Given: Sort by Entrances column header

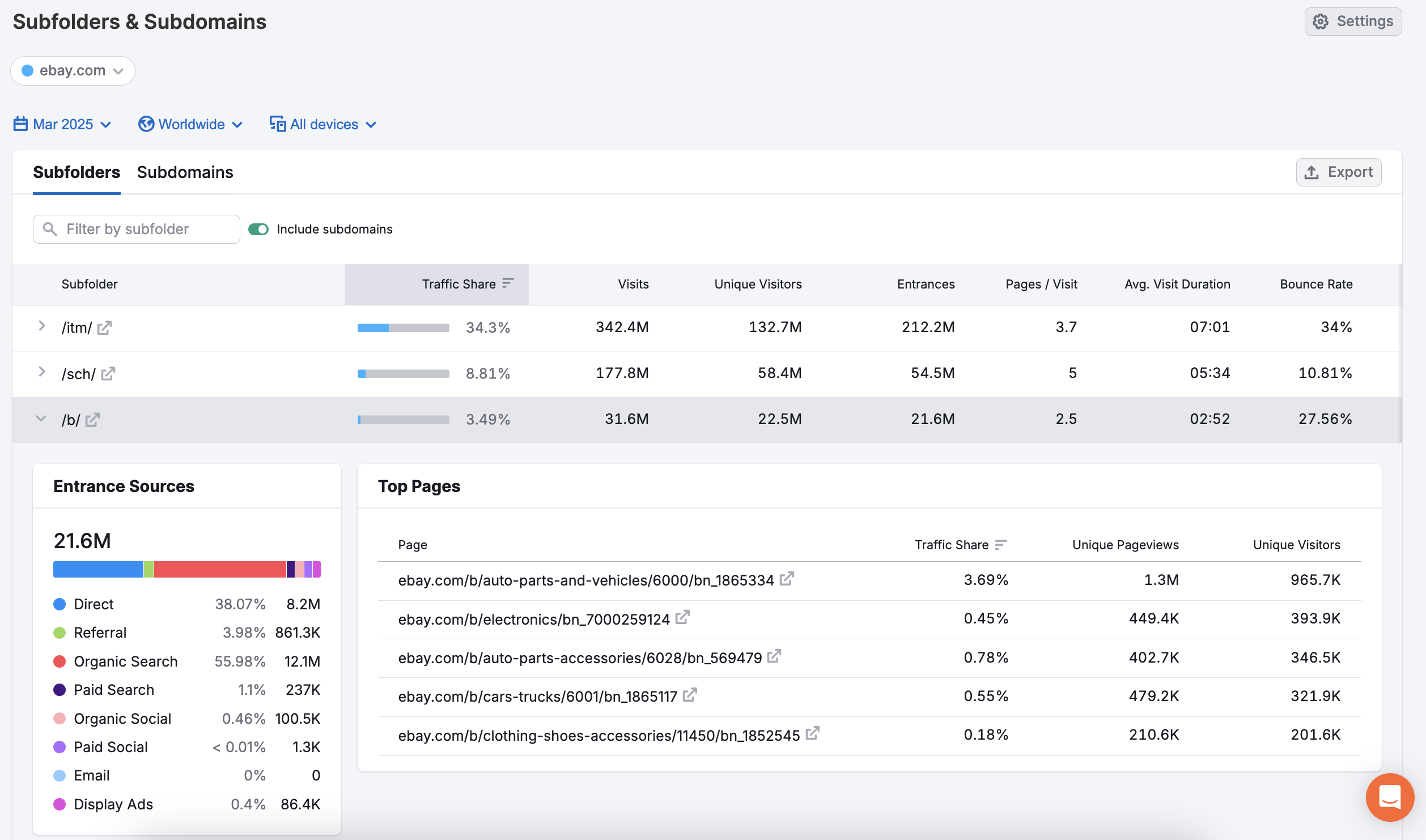Looking at the screenshot, I should point(926,284).
